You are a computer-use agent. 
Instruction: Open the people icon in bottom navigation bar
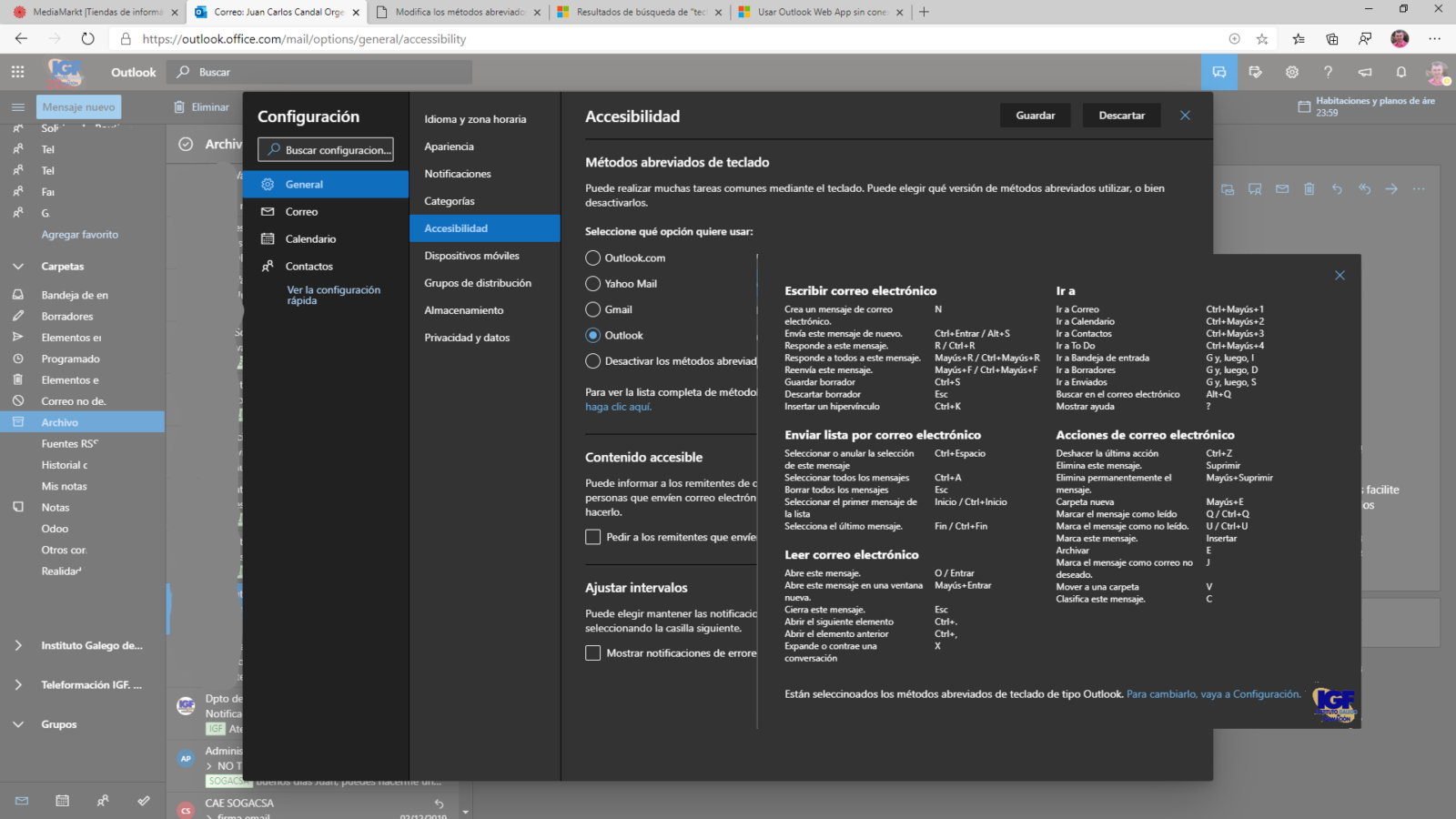(103, 801)
